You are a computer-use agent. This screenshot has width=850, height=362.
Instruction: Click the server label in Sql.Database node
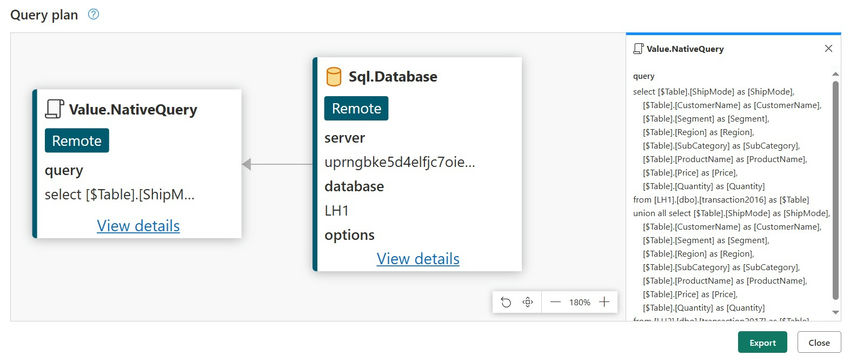(x=345, y=138)
